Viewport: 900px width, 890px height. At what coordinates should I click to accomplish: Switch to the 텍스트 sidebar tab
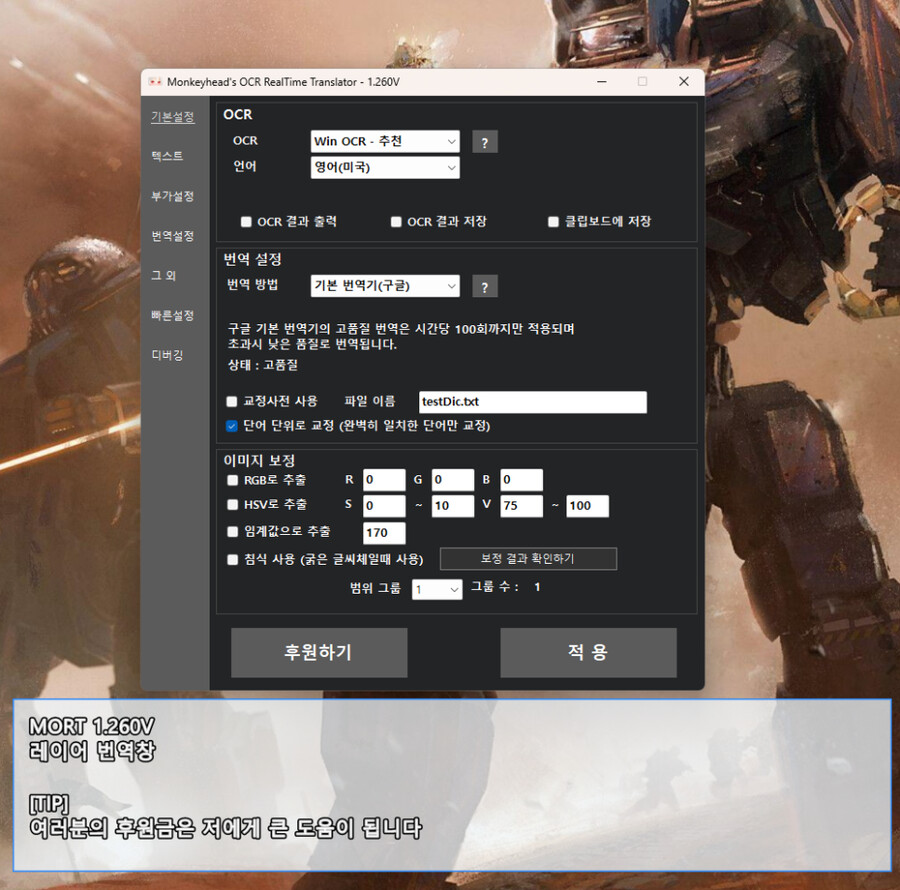point(167,156)
